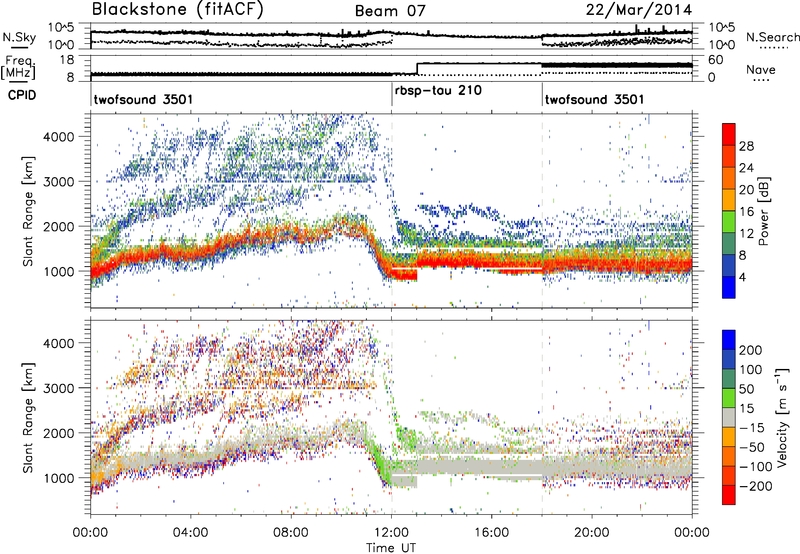This screenshot has height=554, width=800.
Task: Pick the red bottom segment of Velocity colorbar
Action: 729,495
